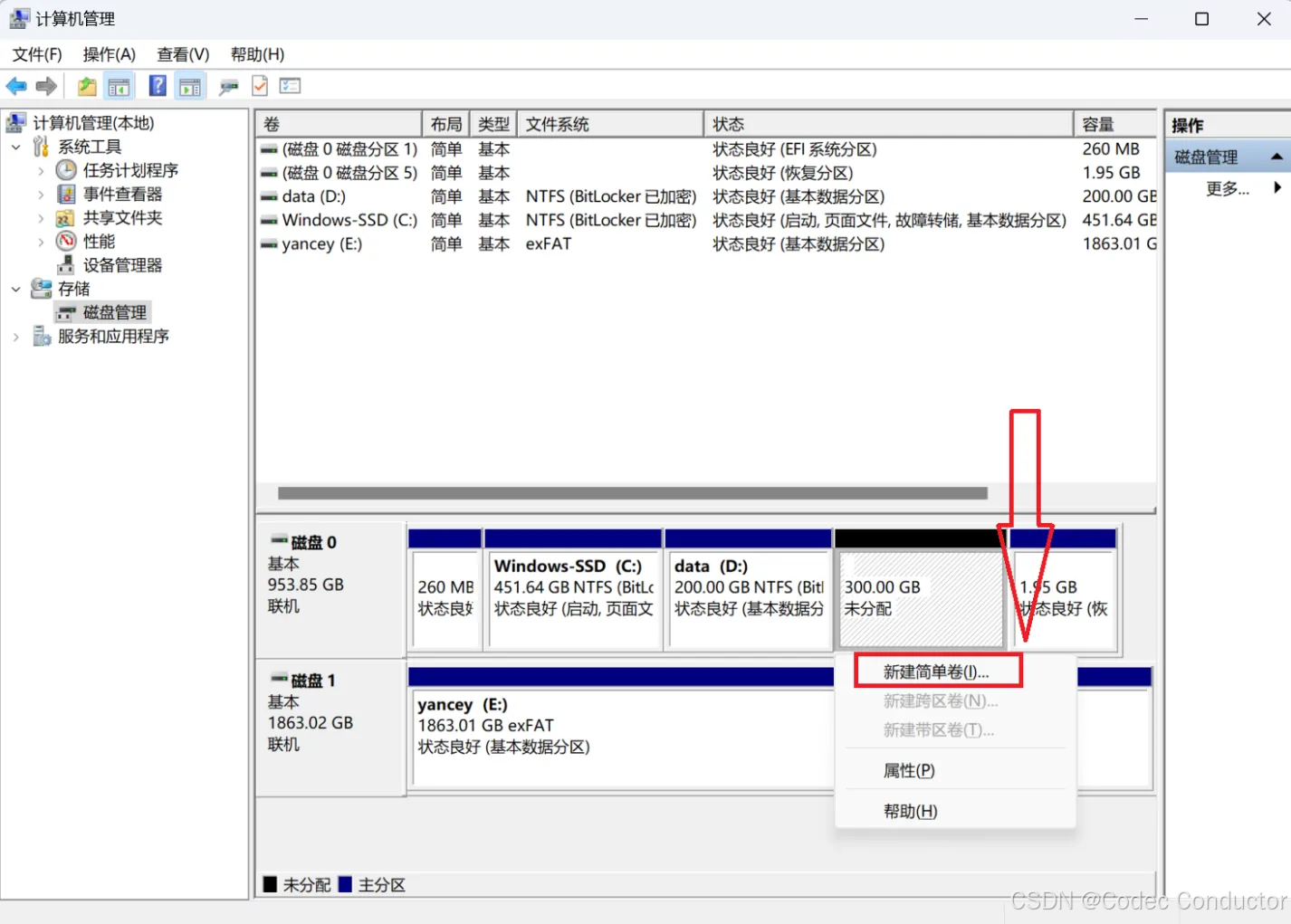Expand the 服务和应用程序 node
The width and height of the screenshot is (1291, 924).
(x=15, y=337)
